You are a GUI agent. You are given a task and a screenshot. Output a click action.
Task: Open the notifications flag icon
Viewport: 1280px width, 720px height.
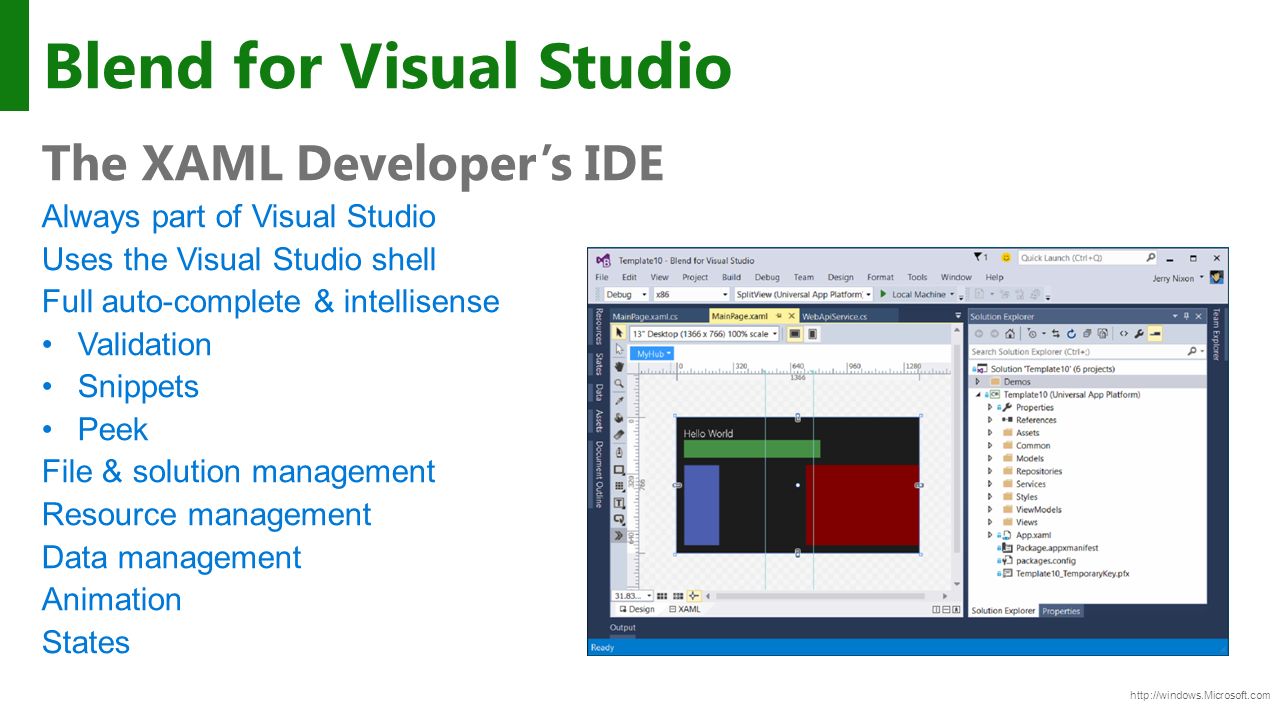(x=979, y=258)
